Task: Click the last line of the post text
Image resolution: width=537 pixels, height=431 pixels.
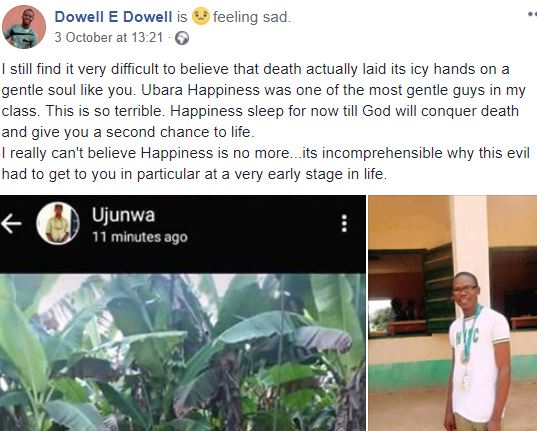Action: 194,174
